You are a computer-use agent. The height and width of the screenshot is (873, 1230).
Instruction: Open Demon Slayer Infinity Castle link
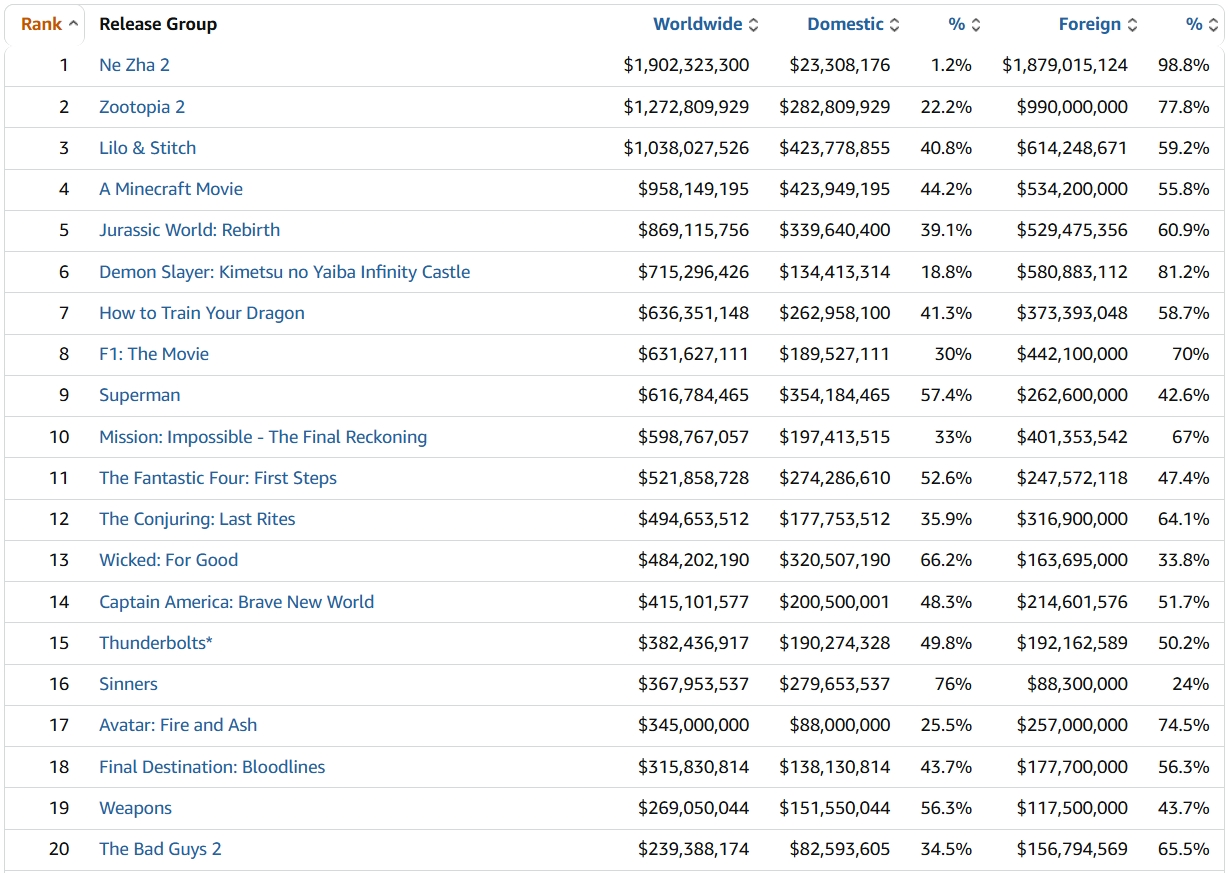284,272
